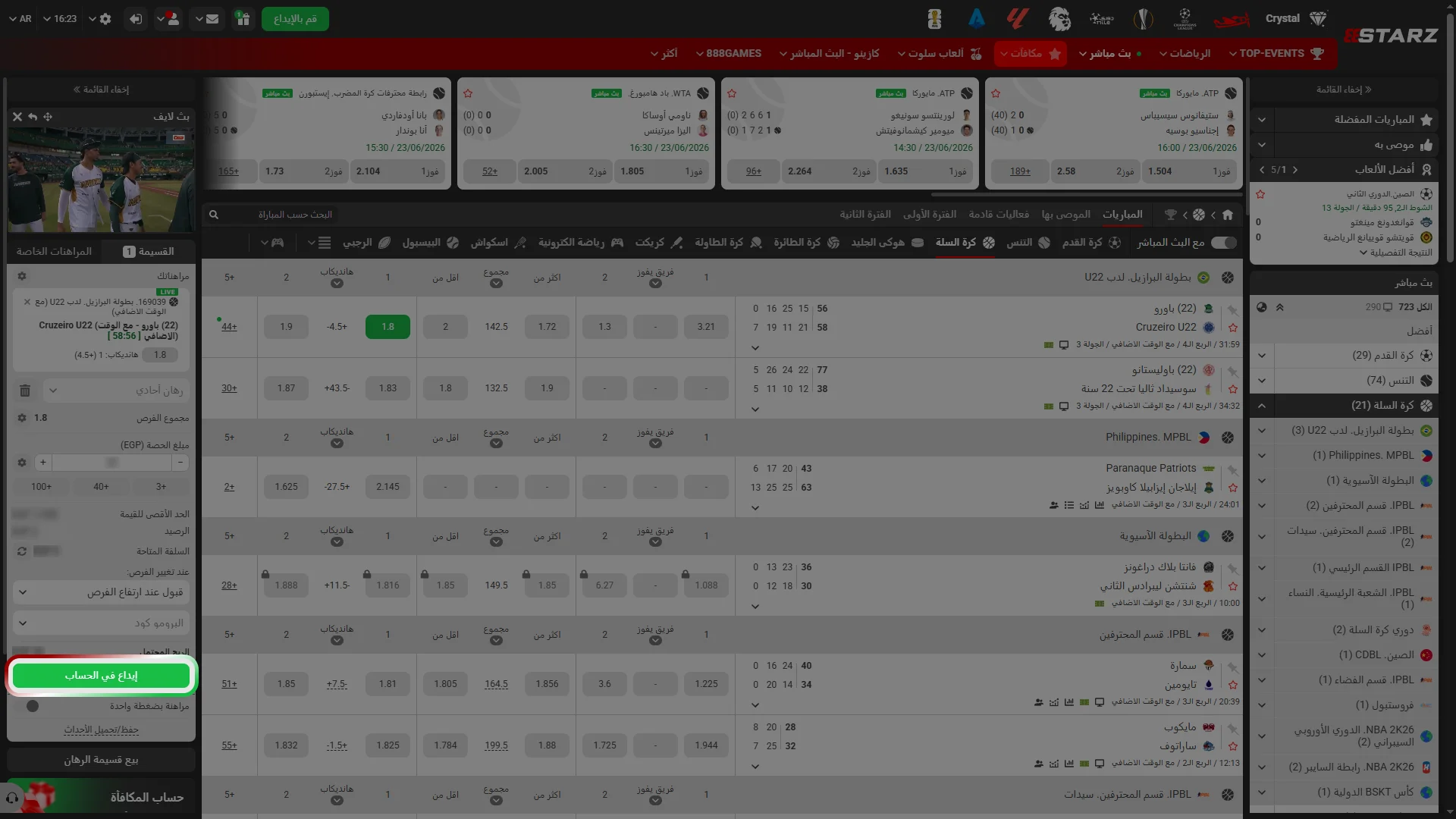1456x819 pixels.
Task: Delete bets with trash can icon
Action: 25,391
